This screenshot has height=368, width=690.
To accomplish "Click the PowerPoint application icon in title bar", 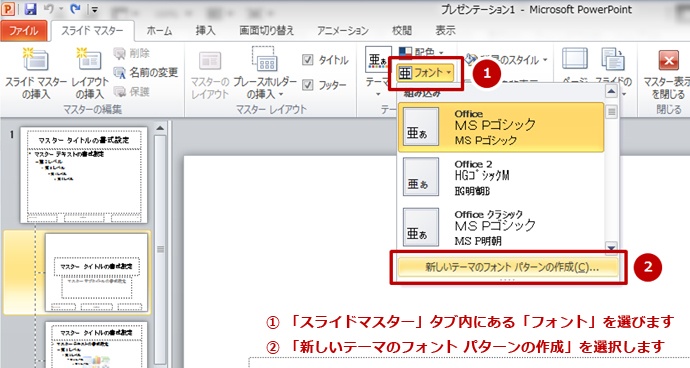I will 8,8.
